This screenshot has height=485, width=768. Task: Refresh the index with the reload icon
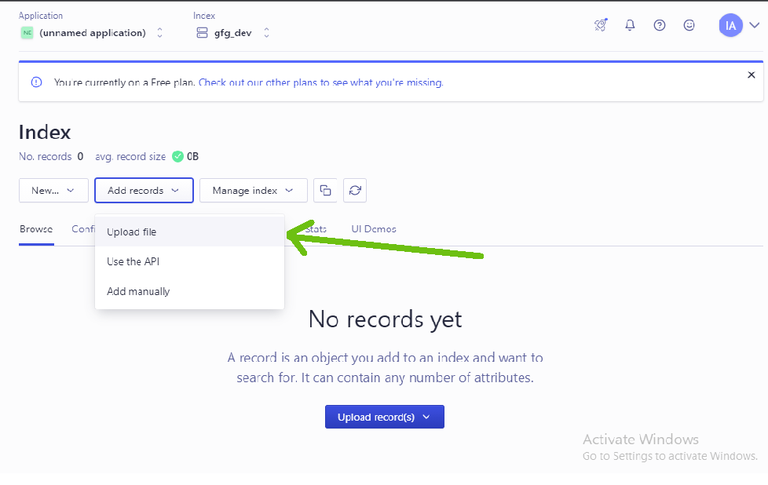[x=355, y=190]
